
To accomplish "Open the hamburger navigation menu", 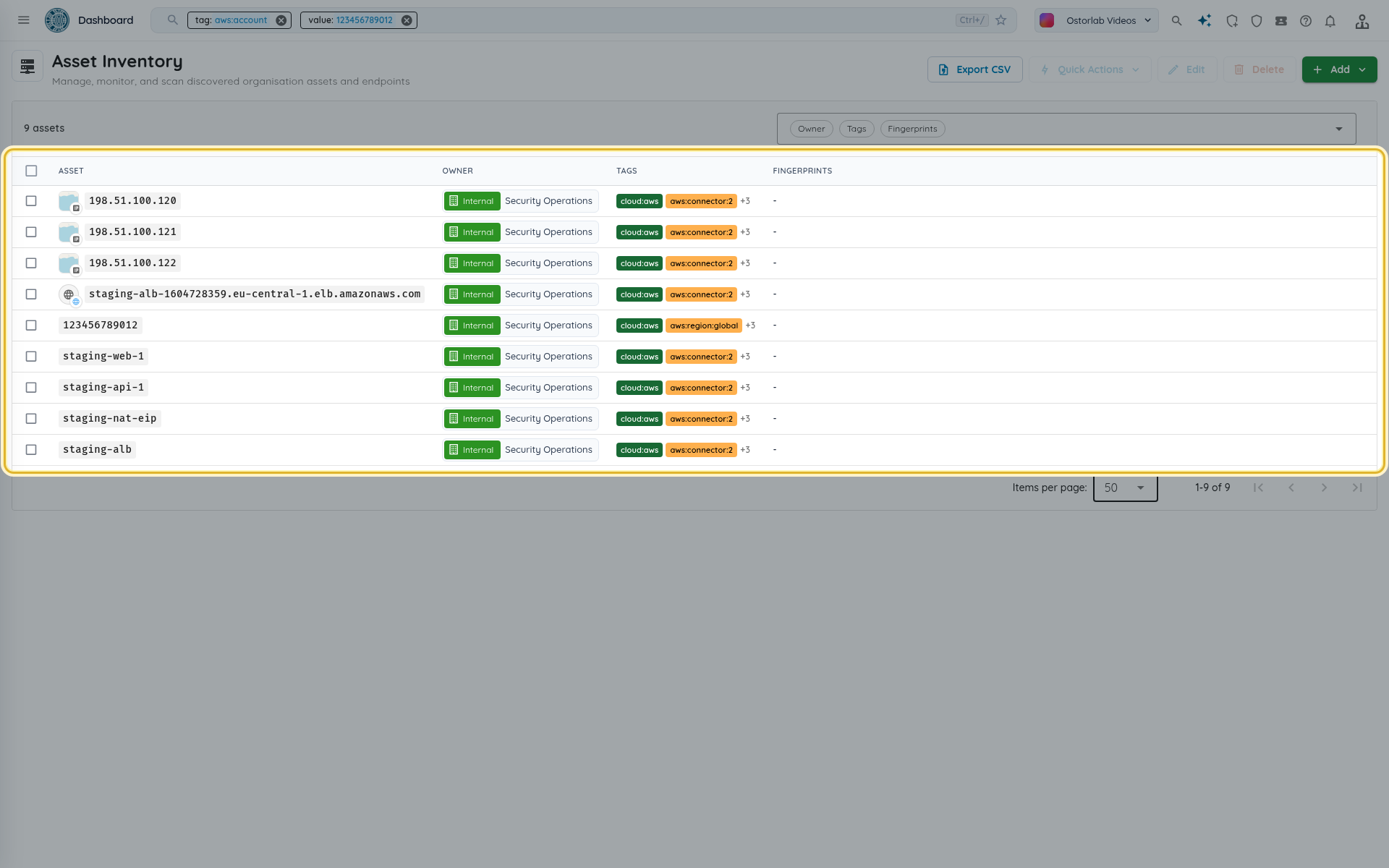I will (24, 20).
